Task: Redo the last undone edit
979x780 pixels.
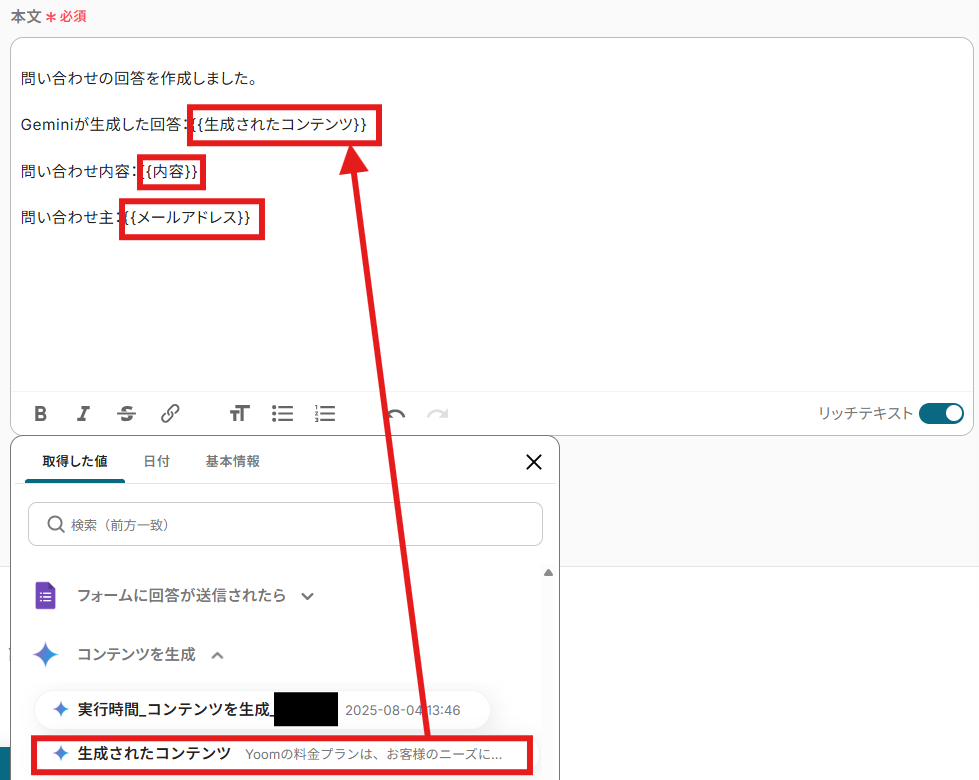Action: (x=437, y=413)
